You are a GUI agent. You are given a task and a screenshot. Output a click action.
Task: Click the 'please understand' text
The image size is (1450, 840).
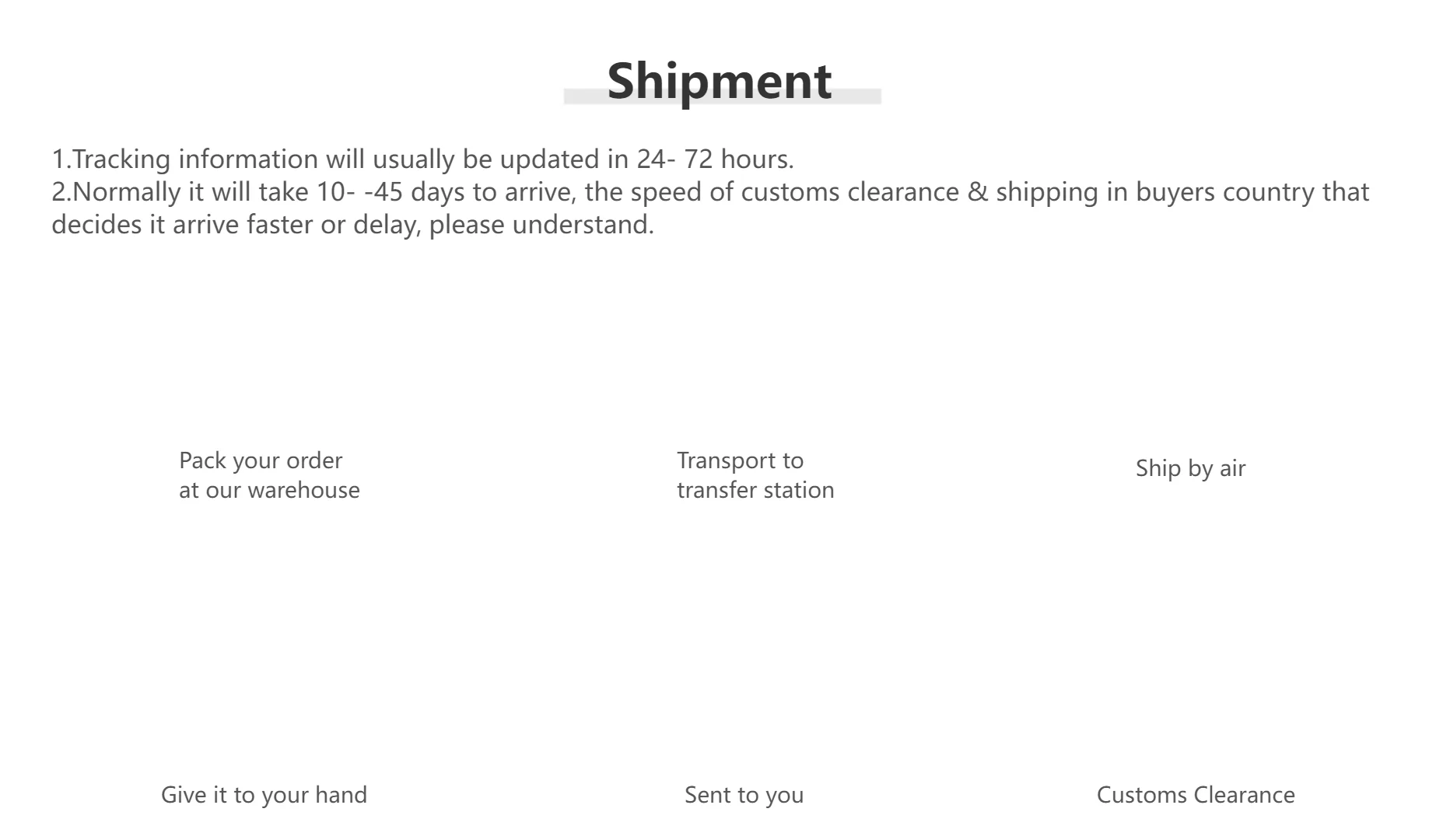(x=541, y=225)
